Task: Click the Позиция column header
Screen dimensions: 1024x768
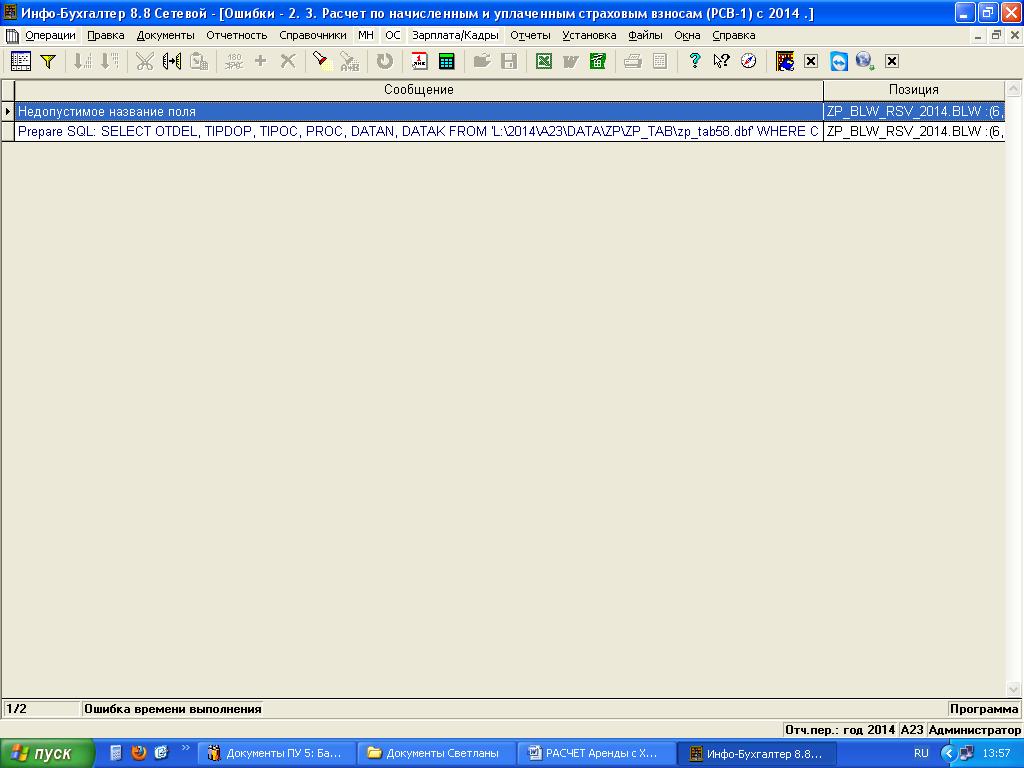Action: [914, 90]
